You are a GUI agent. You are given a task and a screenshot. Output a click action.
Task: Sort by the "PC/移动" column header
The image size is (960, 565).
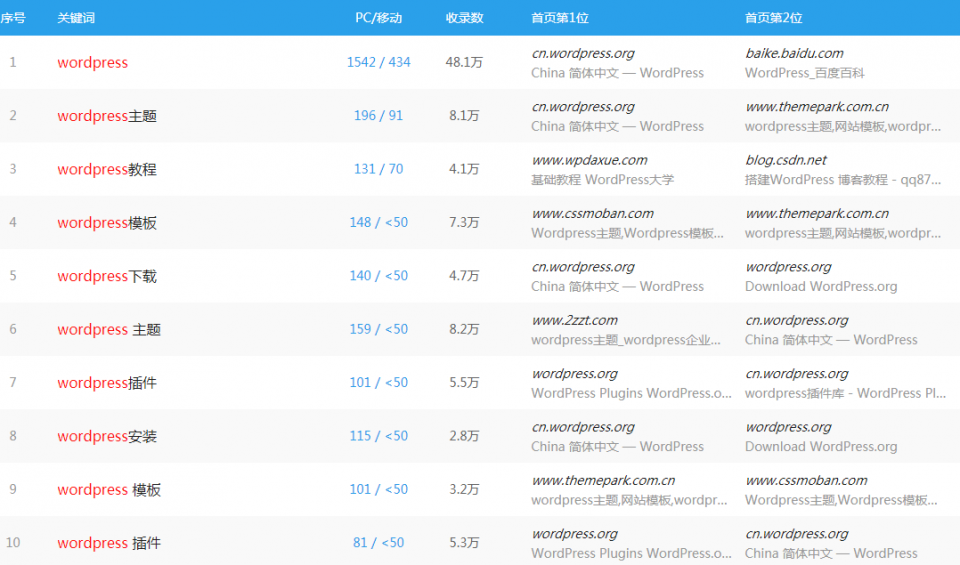(378, 18)
